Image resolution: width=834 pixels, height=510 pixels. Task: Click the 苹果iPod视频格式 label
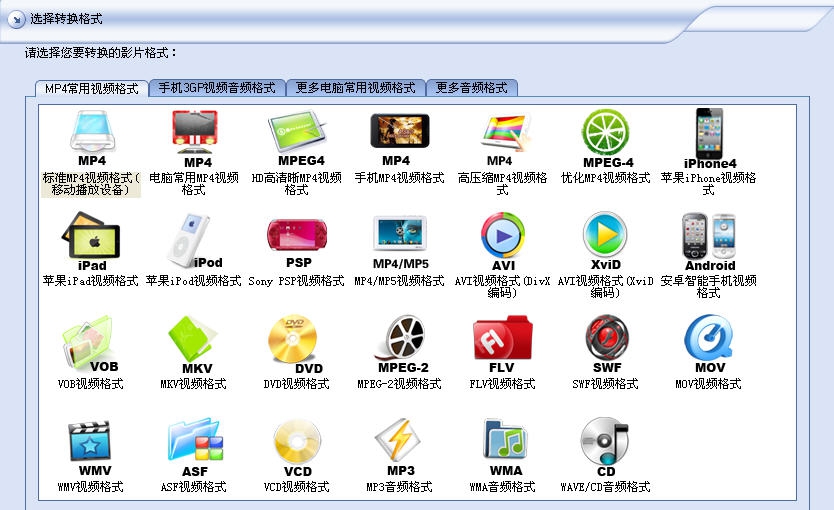pos(194,281)
